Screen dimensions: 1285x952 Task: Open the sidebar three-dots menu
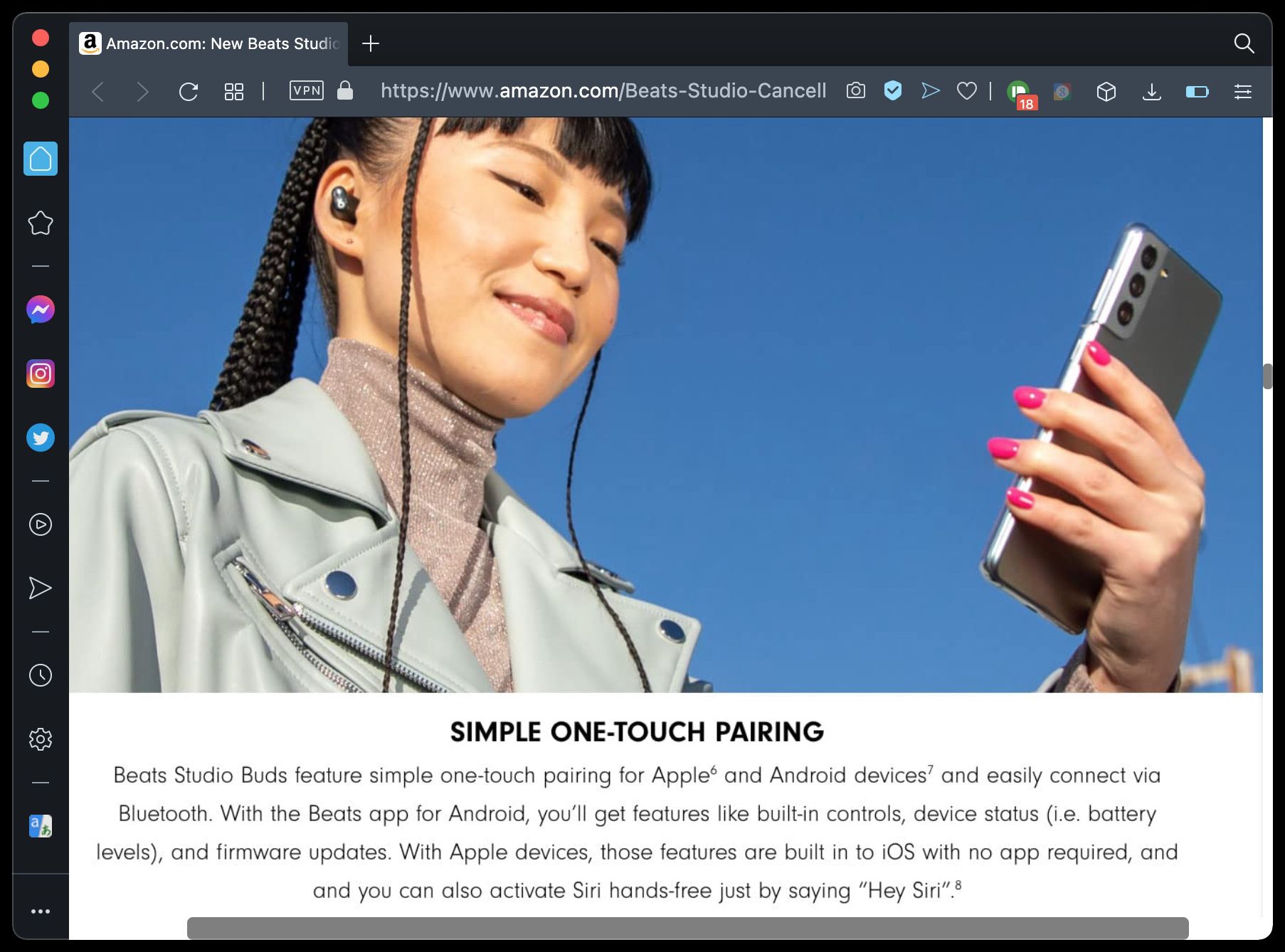coord(41,911)
